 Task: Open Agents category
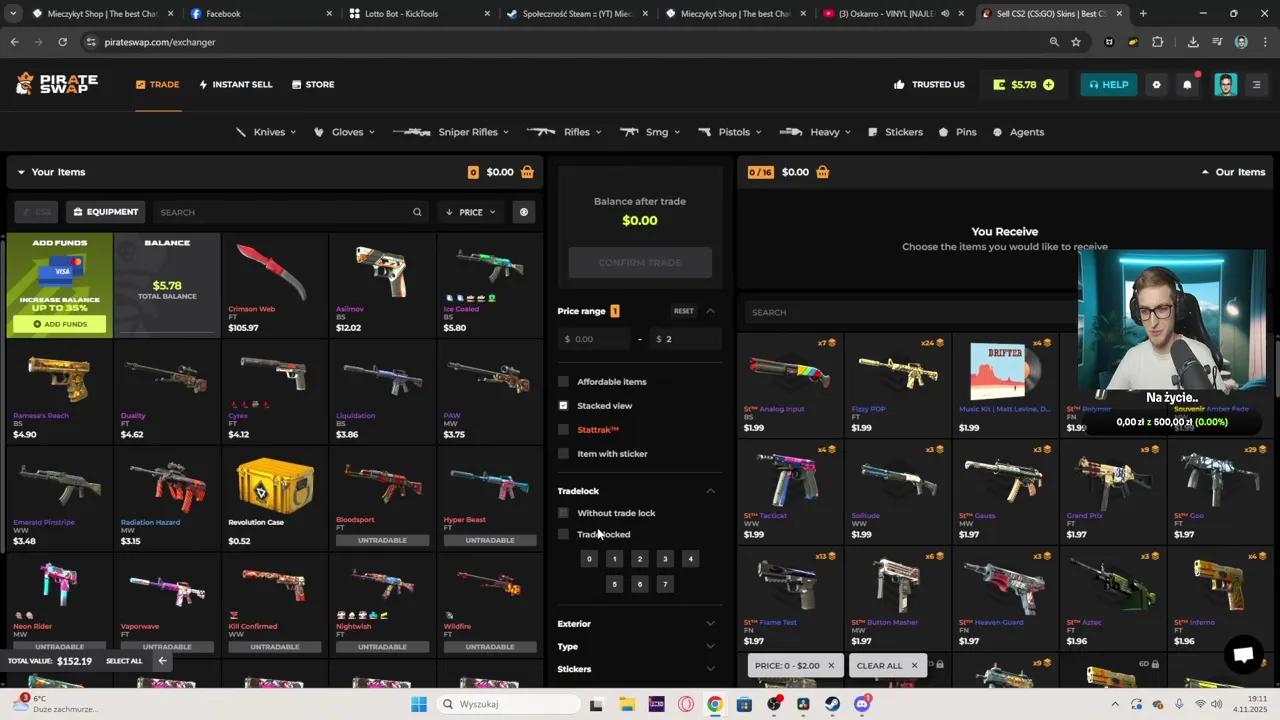(1018, 132)
